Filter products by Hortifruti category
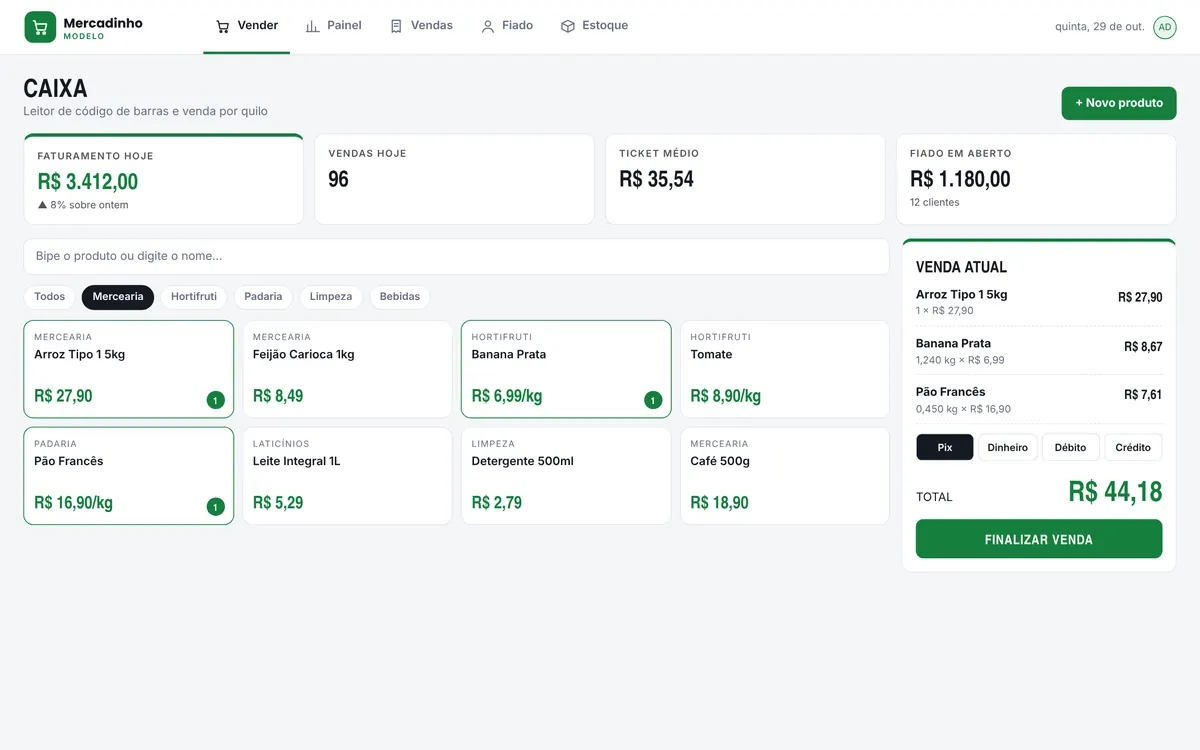The height and width of the screenshot is (750, 1200). click(x=194, y=297)
